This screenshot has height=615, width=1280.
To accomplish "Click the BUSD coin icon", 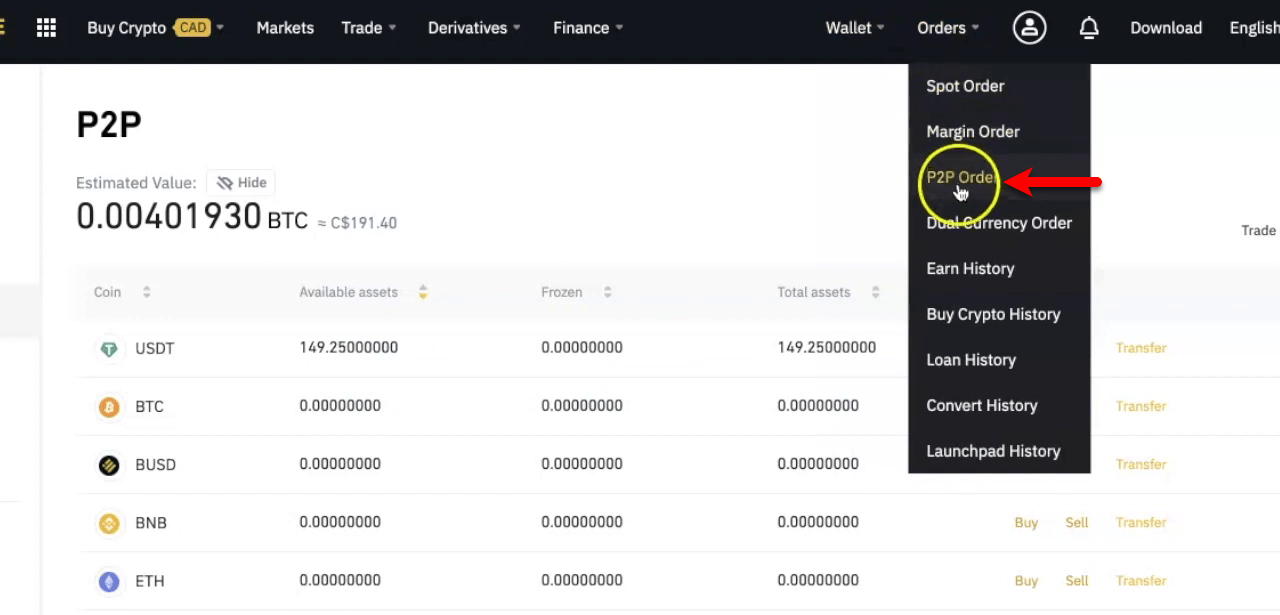I will click(x=108, y=465).
